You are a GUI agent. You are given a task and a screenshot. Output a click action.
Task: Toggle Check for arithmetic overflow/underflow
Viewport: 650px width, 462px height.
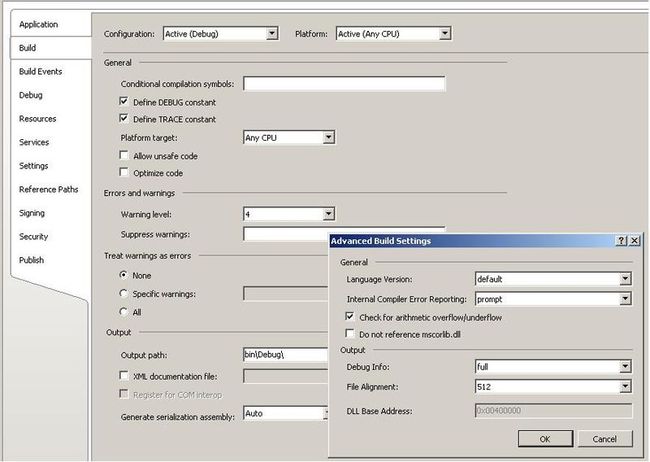click(x=350, y=316)
